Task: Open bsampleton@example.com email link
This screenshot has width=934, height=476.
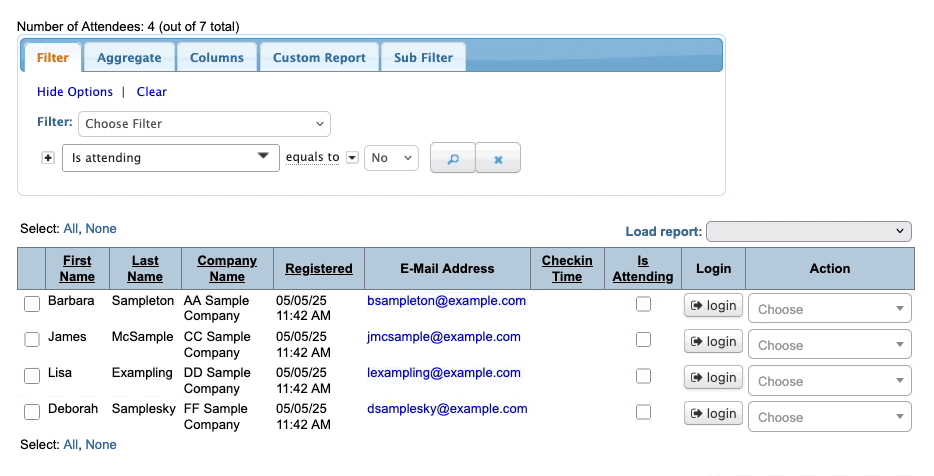Action: pos(446,300)
